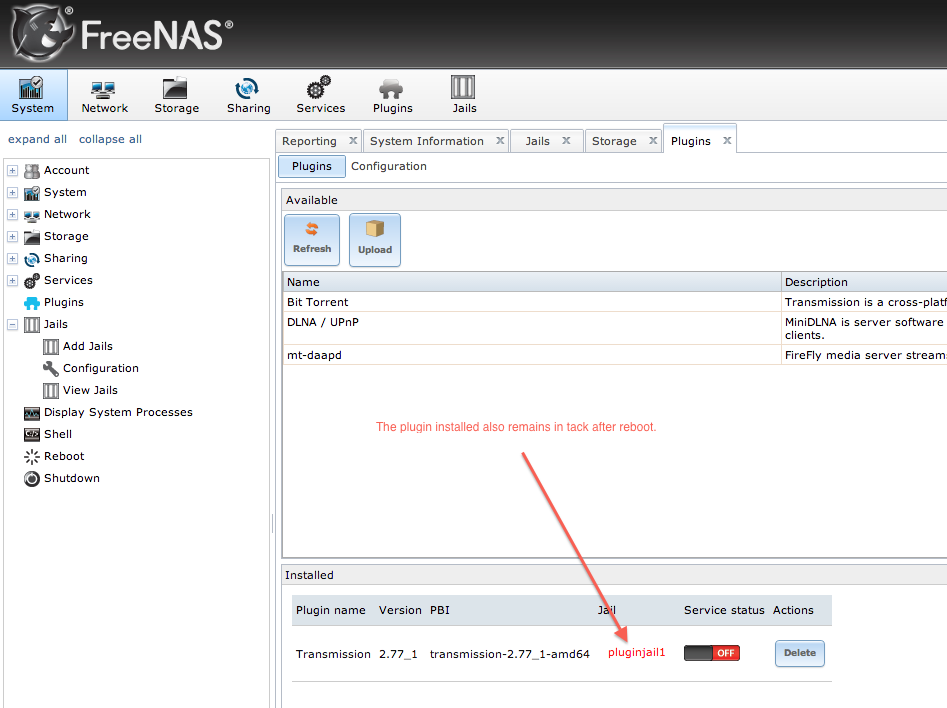Click the collapse all link
The height and width of the screenshot is (708, 947).
[x=111, y=139]
